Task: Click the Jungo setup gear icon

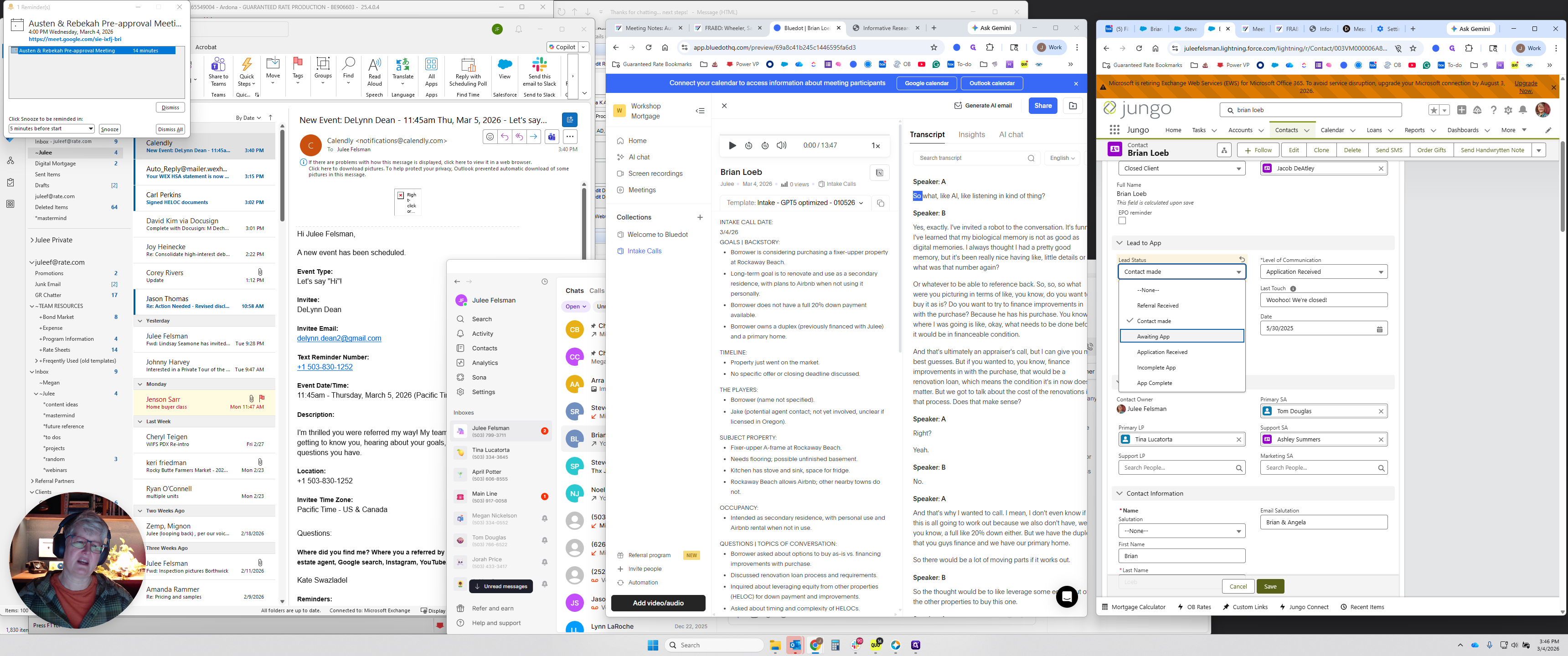Action: coord(1508,110)
